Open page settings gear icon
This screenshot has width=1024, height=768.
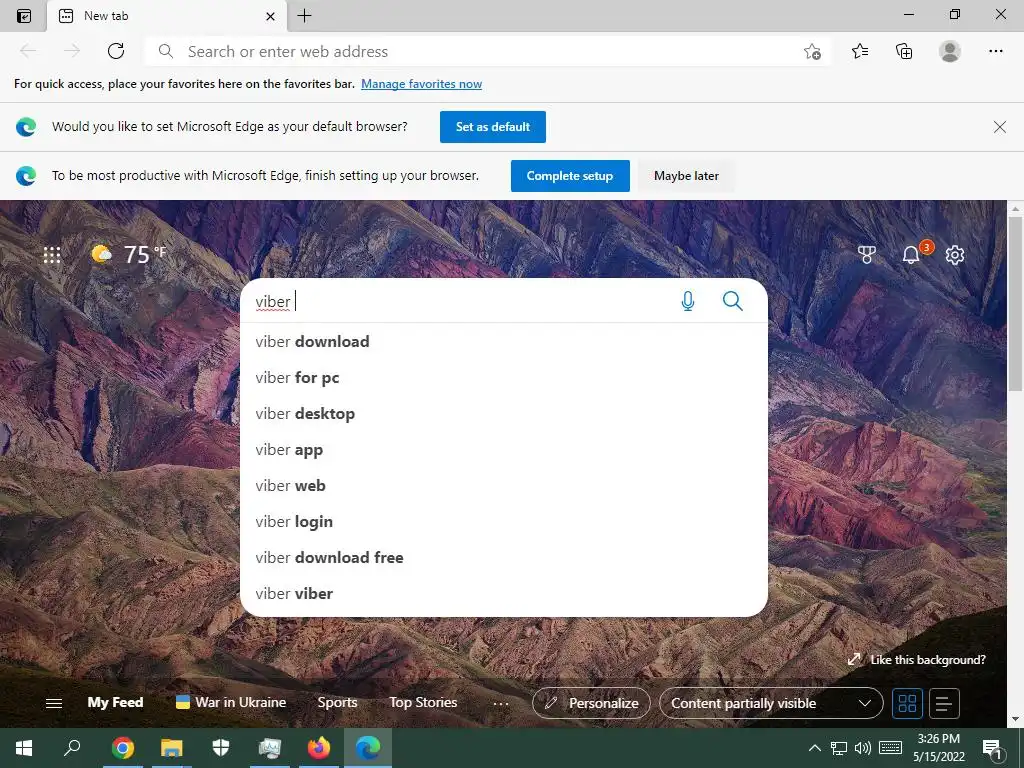point(955,255)
